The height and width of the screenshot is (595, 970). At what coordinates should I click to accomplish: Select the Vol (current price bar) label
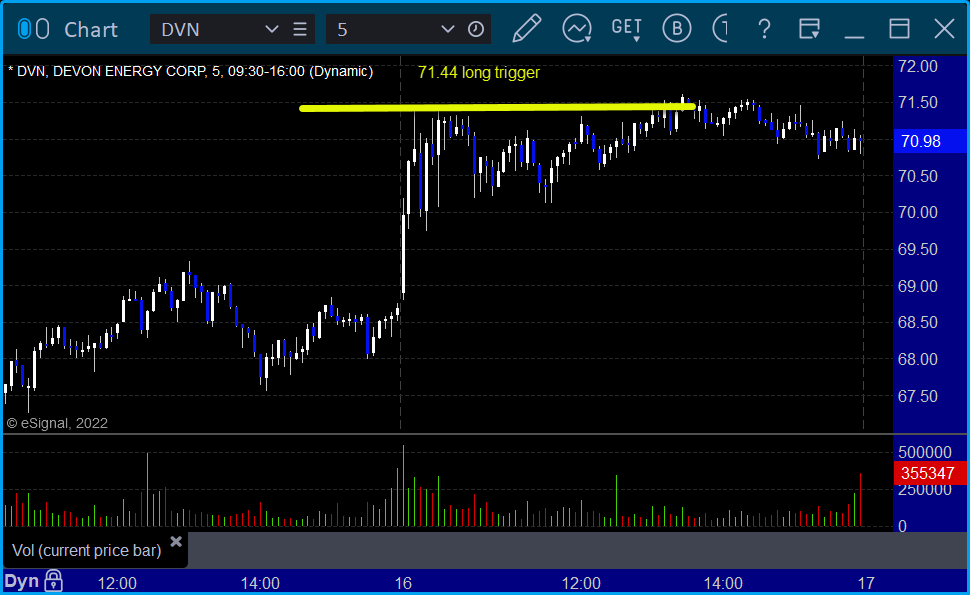click(87, 550)
